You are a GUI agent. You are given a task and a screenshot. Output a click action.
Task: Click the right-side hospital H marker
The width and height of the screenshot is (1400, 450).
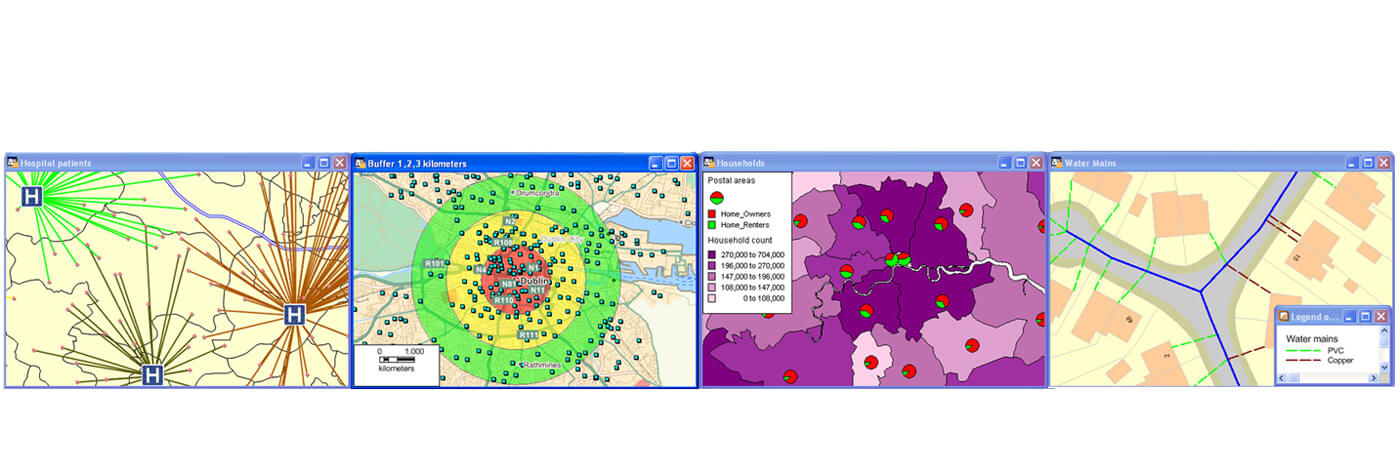pos(294,315)
